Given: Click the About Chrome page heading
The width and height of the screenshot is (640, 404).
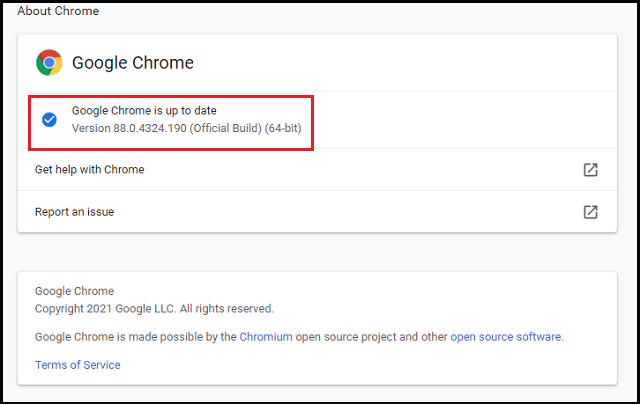Looking at the screenshot, I should (x=58, y=11).
